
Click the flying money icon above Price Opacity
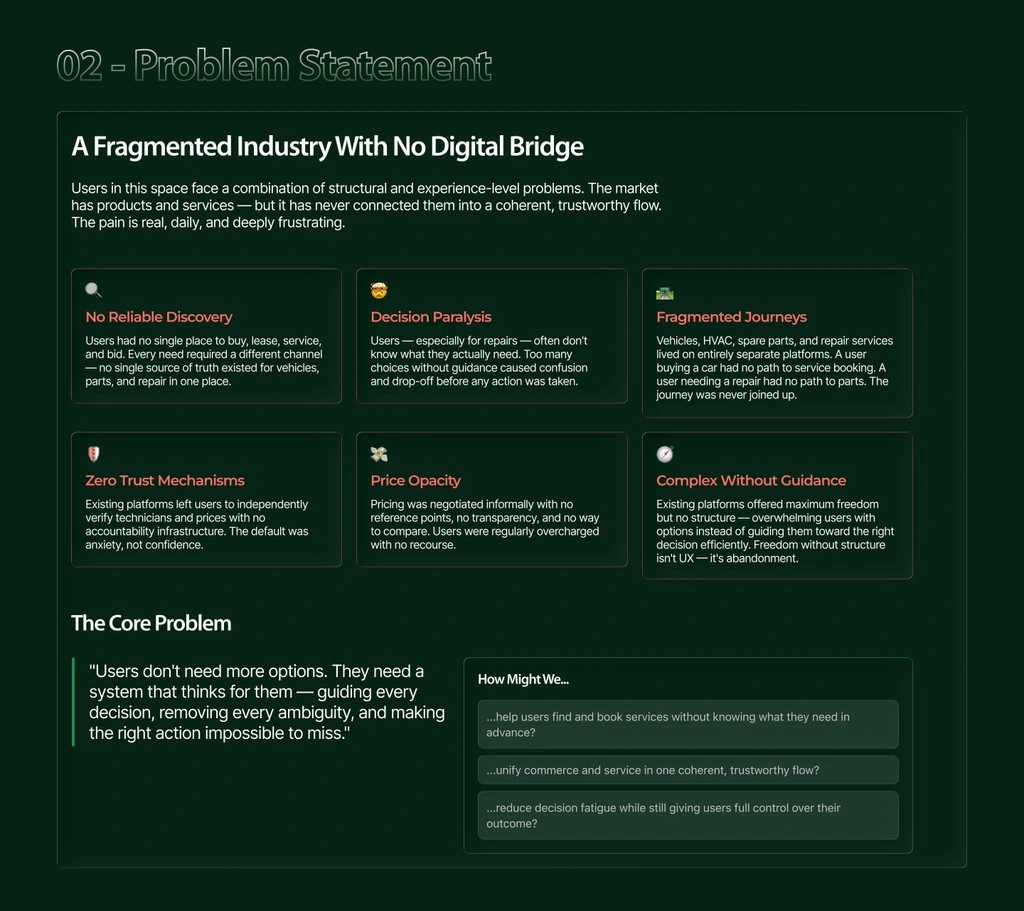tap(379, 454)
